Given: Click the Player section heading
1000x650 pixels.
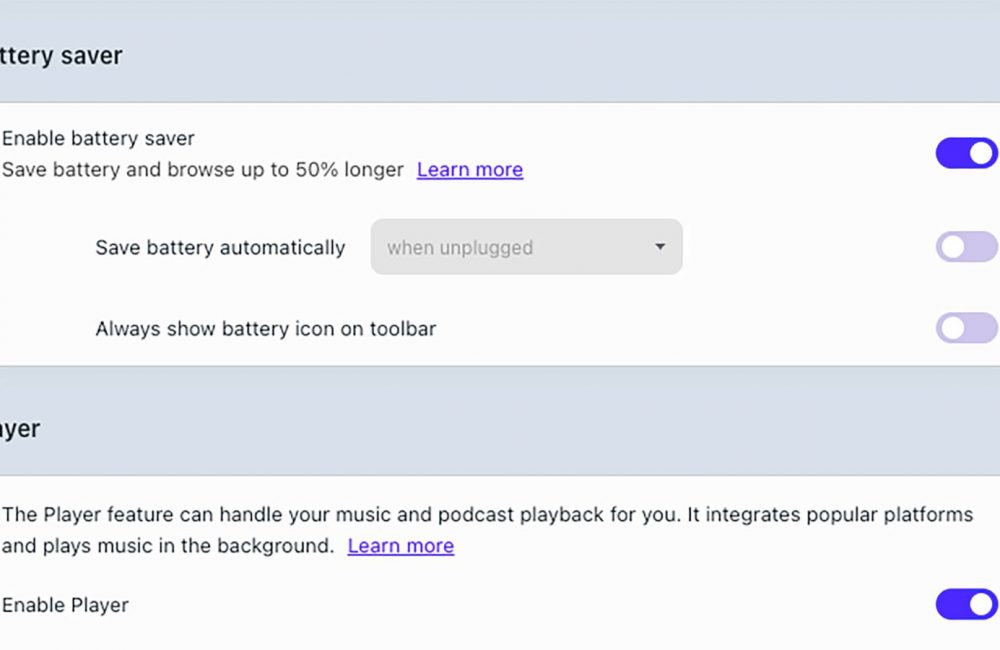Looking at the screenshot, I should click(20, 429).
